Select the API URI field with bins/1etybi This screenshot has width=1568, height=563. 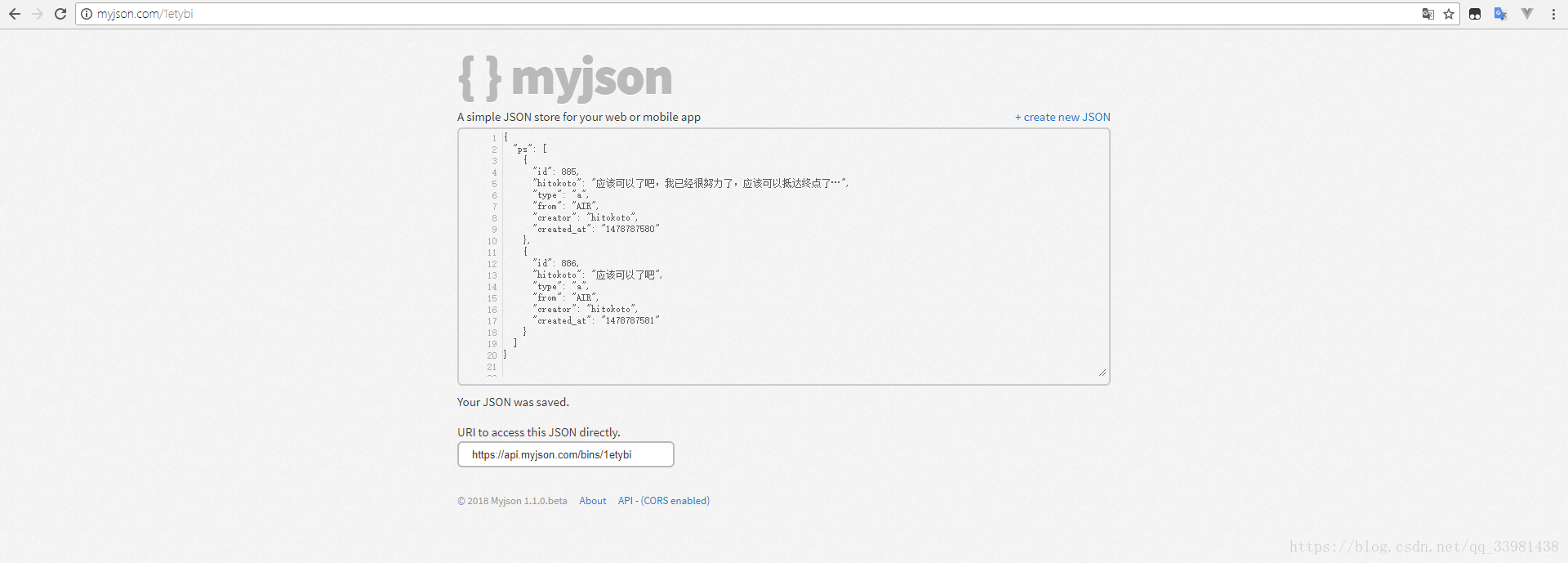(565, 454)
